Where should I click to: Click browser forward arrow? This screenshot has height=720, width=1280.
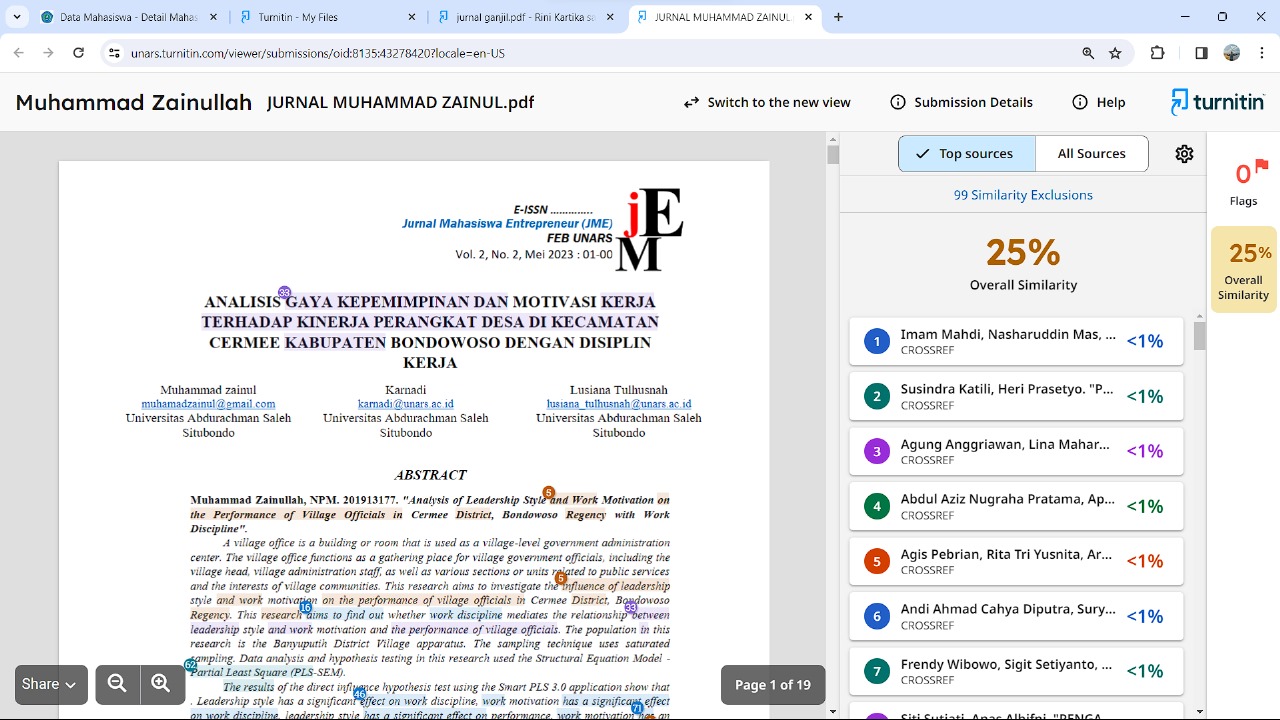(48, 53)
